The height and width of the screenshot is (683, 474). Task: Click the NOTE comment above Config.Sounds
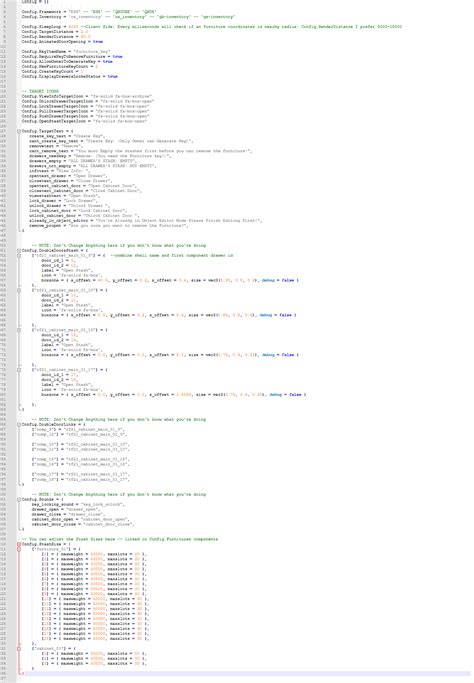point(118,494)
